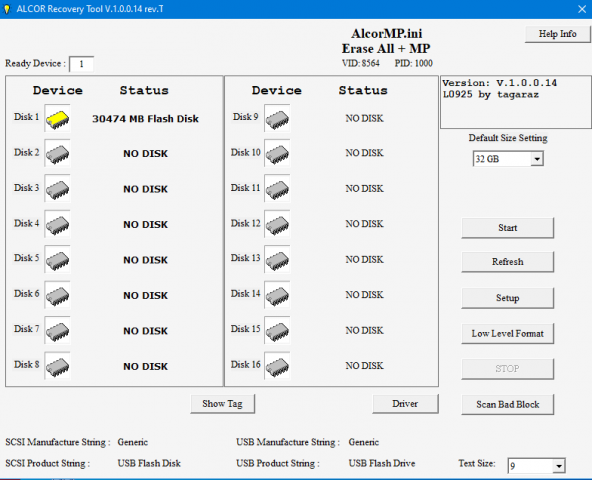Click the Disk 13 chip icon
592x480 pixels.
[x=277, y=259]
